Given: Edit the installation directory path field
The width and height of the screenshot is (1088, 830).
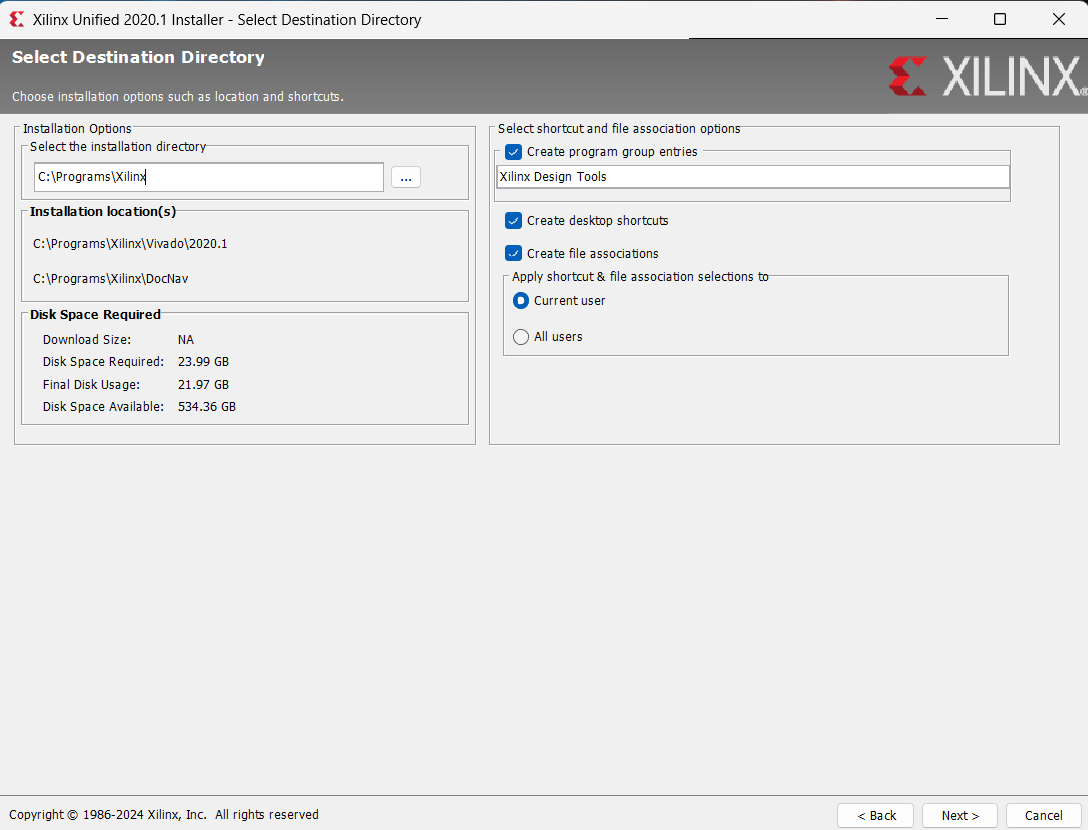Looking at the screenshot, I should tap(209, 177).
